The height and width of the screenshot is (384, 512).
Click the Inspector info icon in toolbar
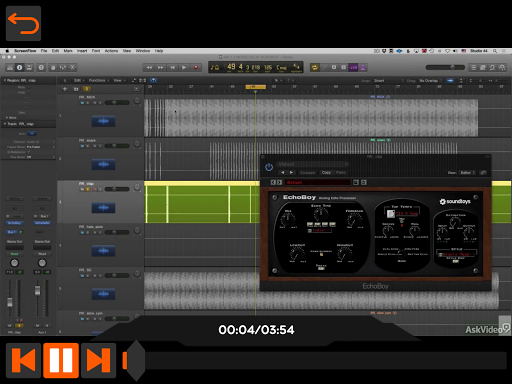pyautogui.click(x=20, y=68)
